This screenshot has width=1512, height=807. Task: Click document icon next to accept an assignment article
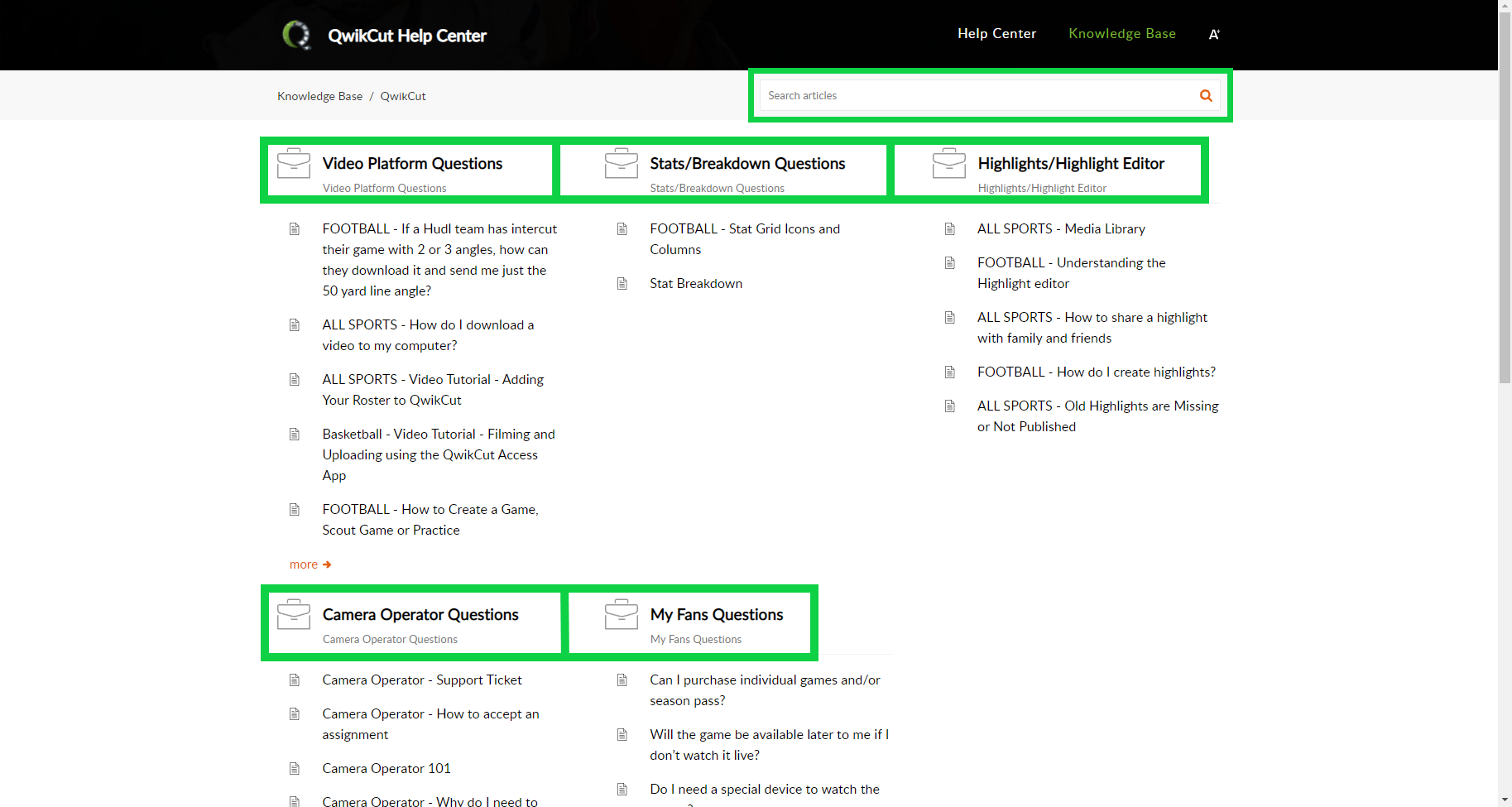pyautogui.click(x=295, y=714)
